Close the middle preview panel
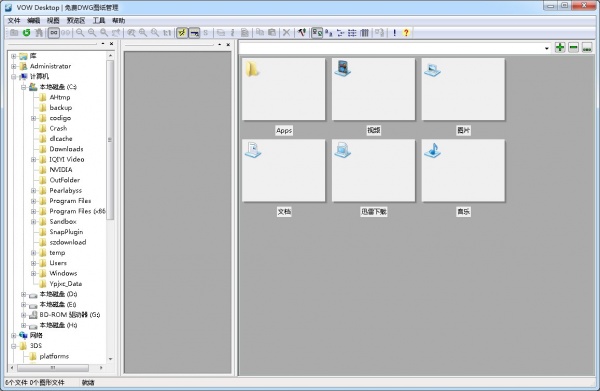Image resolution: width=600 pixels, height=391 pixels. point(228,45)
